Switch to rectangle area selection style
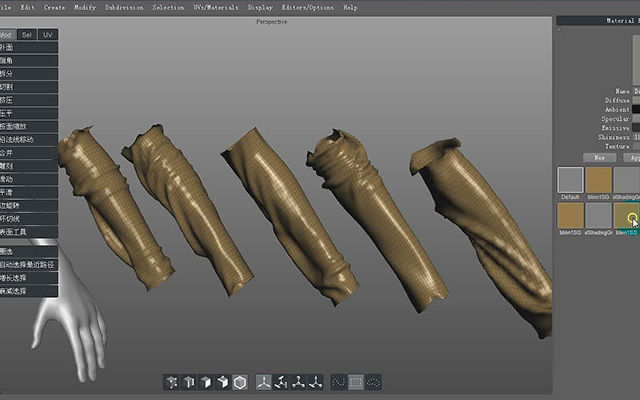Viewport: 640px width, 400px height. (x=356, y=382)
